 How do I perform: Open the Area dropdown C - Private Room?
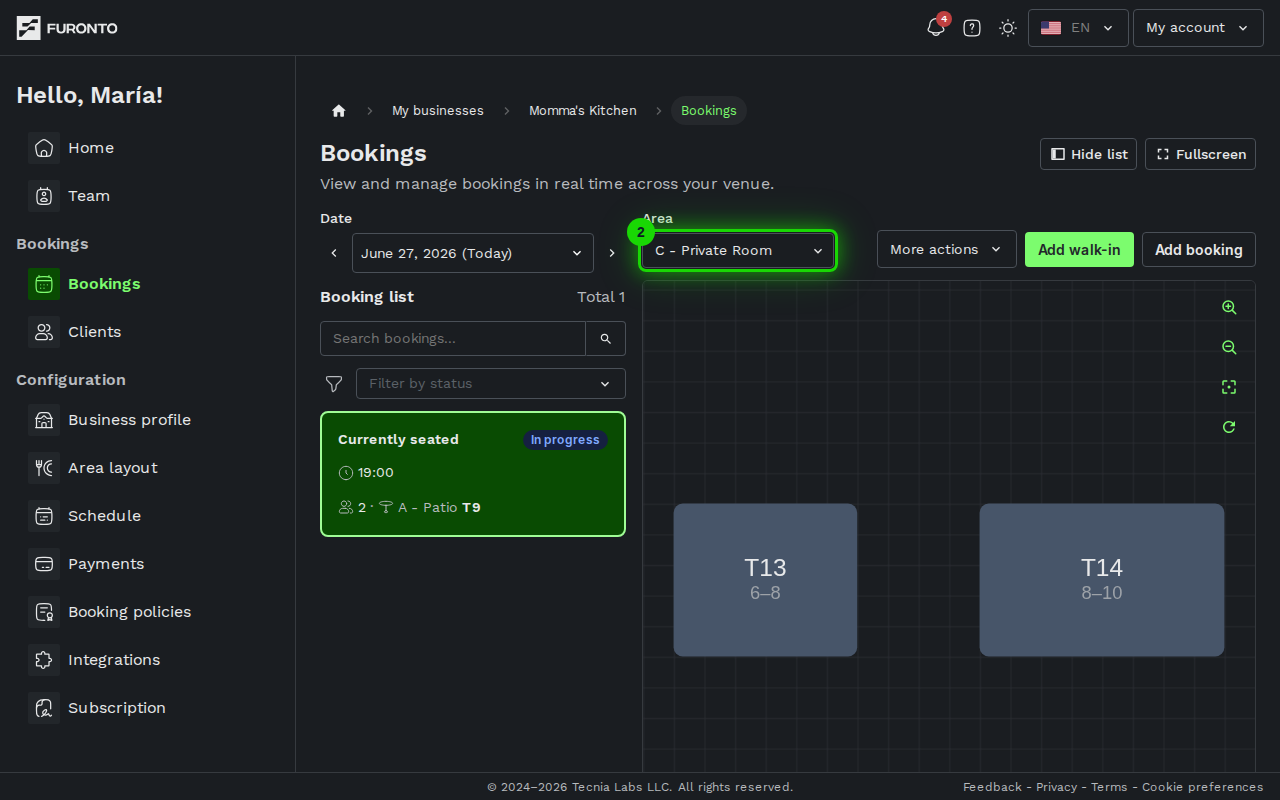tap(738, 251)
